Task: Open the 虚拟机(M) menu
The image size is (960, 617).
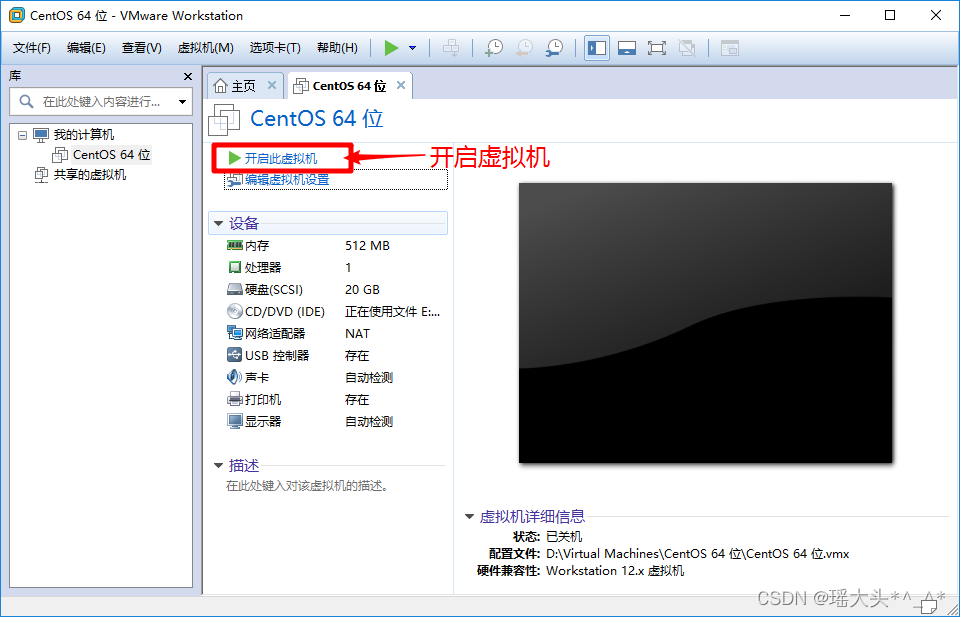Action: (x=205, y=47)
